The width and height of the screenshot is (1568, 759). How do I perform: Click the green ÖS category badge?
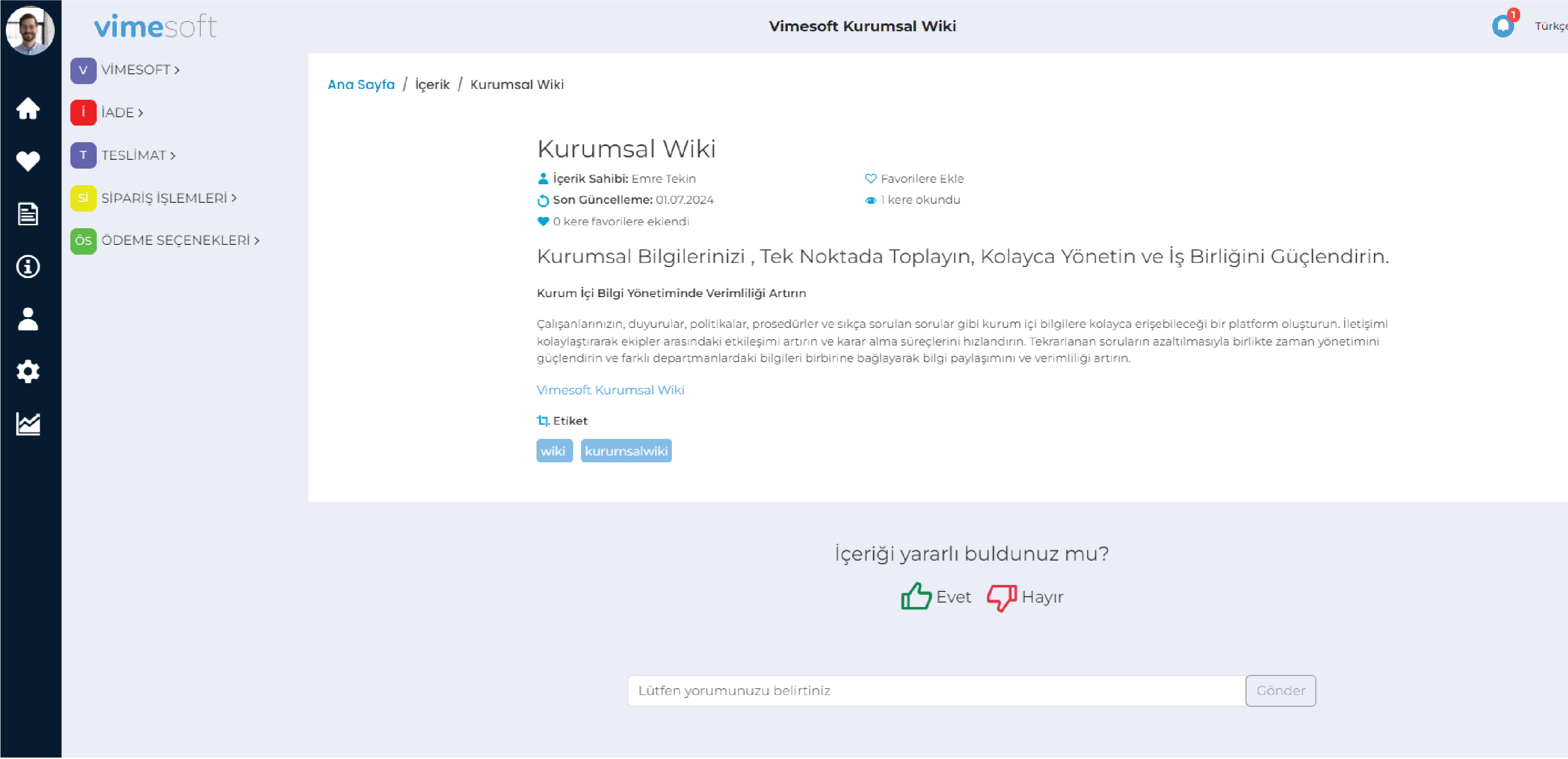click(x=84, y=240)
